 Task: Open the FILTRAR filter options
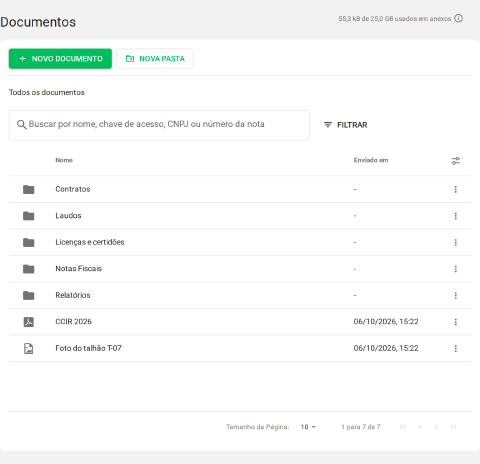[346, 125]
